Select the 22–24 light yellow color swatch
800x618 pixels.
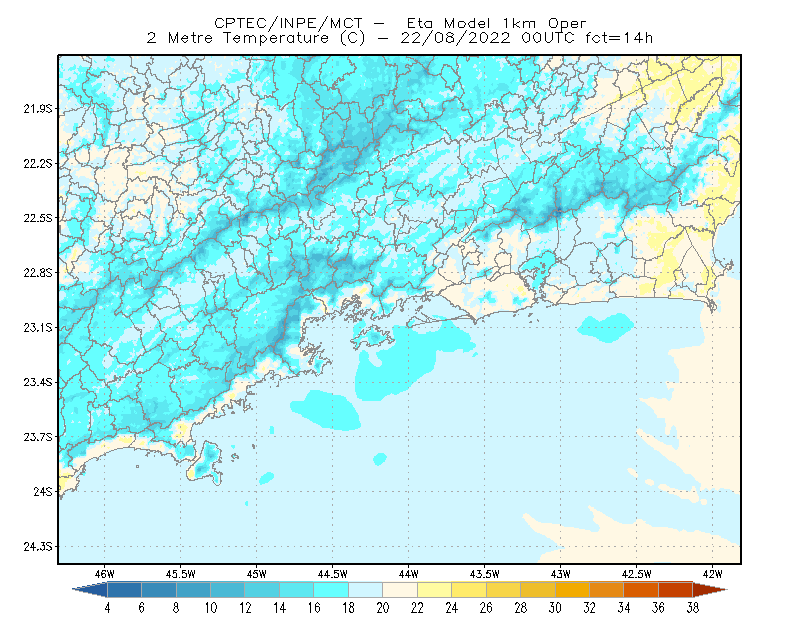point(434,590)
